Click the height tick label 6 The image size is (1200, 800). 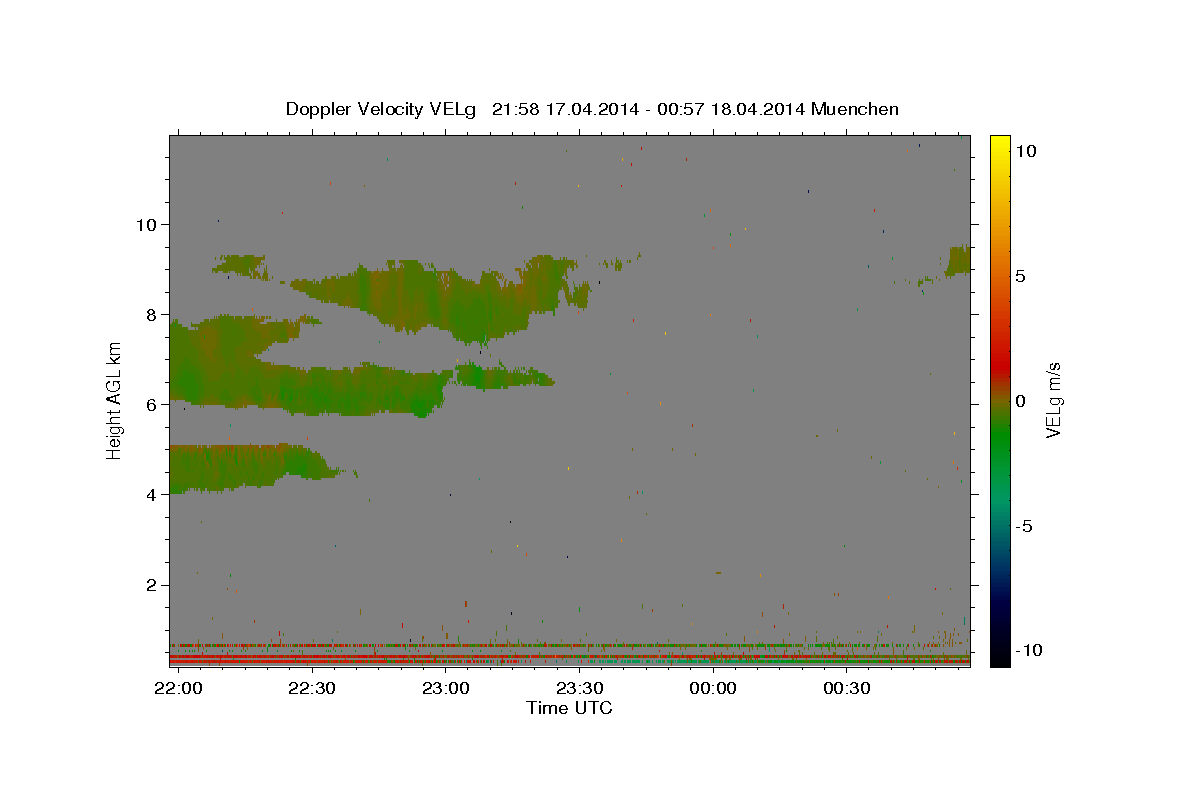151,404
